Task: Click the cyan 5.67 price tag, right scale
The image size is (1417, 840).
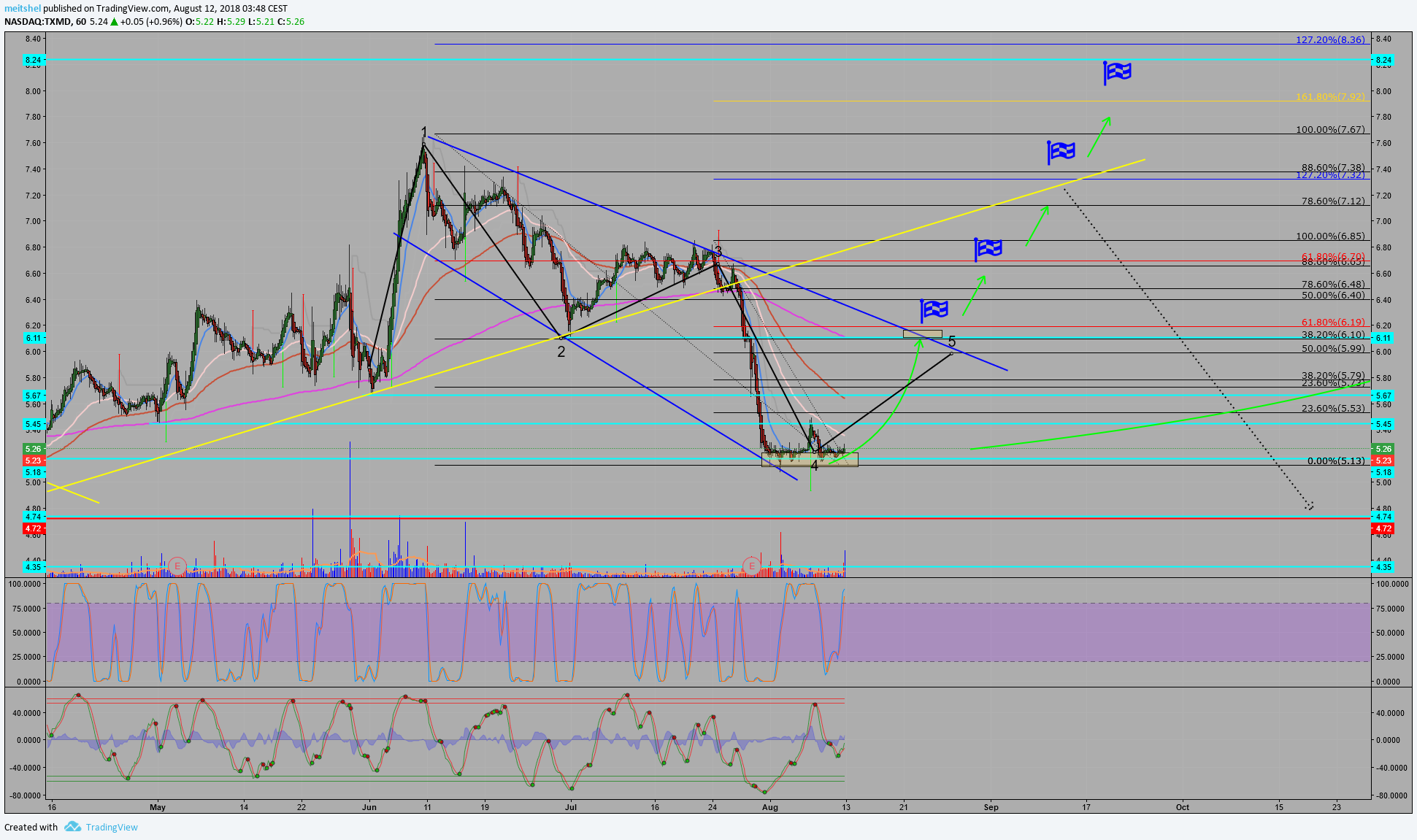Action: coord(1383,395)
